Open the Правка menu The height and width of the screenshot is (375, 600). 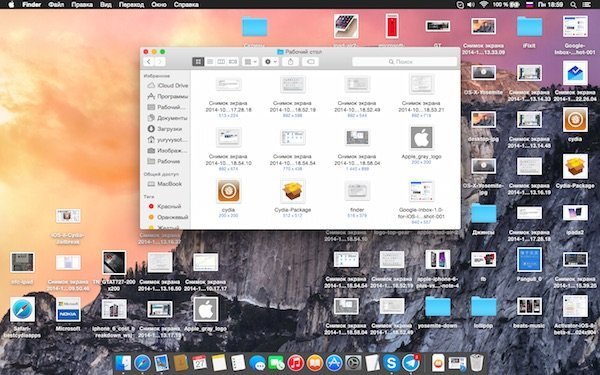pyautogui.click(x=82, y=5)
